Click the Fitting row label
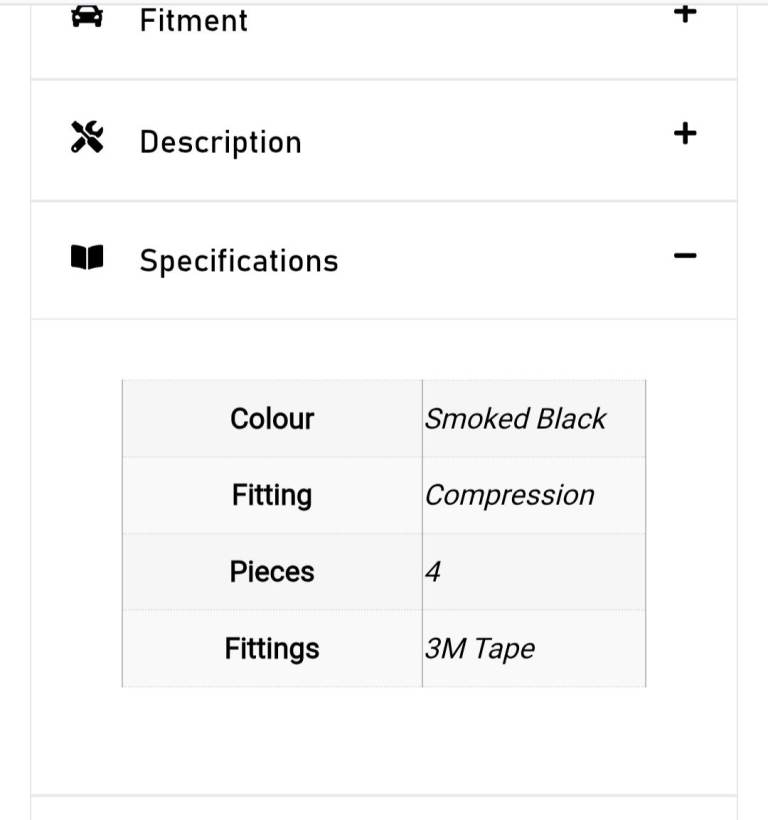Screen dimensions: 768x820 272,495
